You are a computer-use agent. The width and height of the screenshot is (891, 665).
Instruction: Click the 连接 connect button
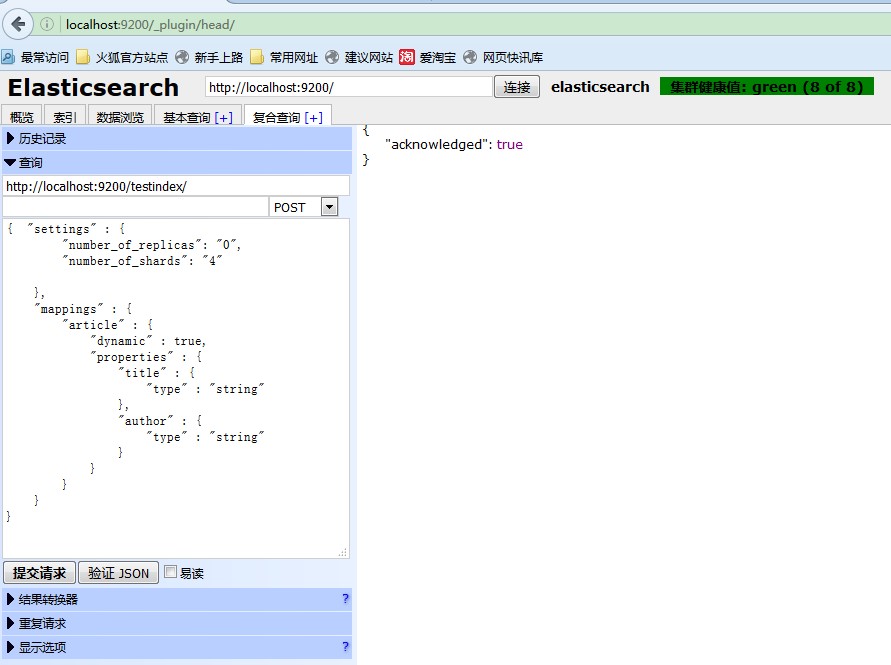point(517,87)
